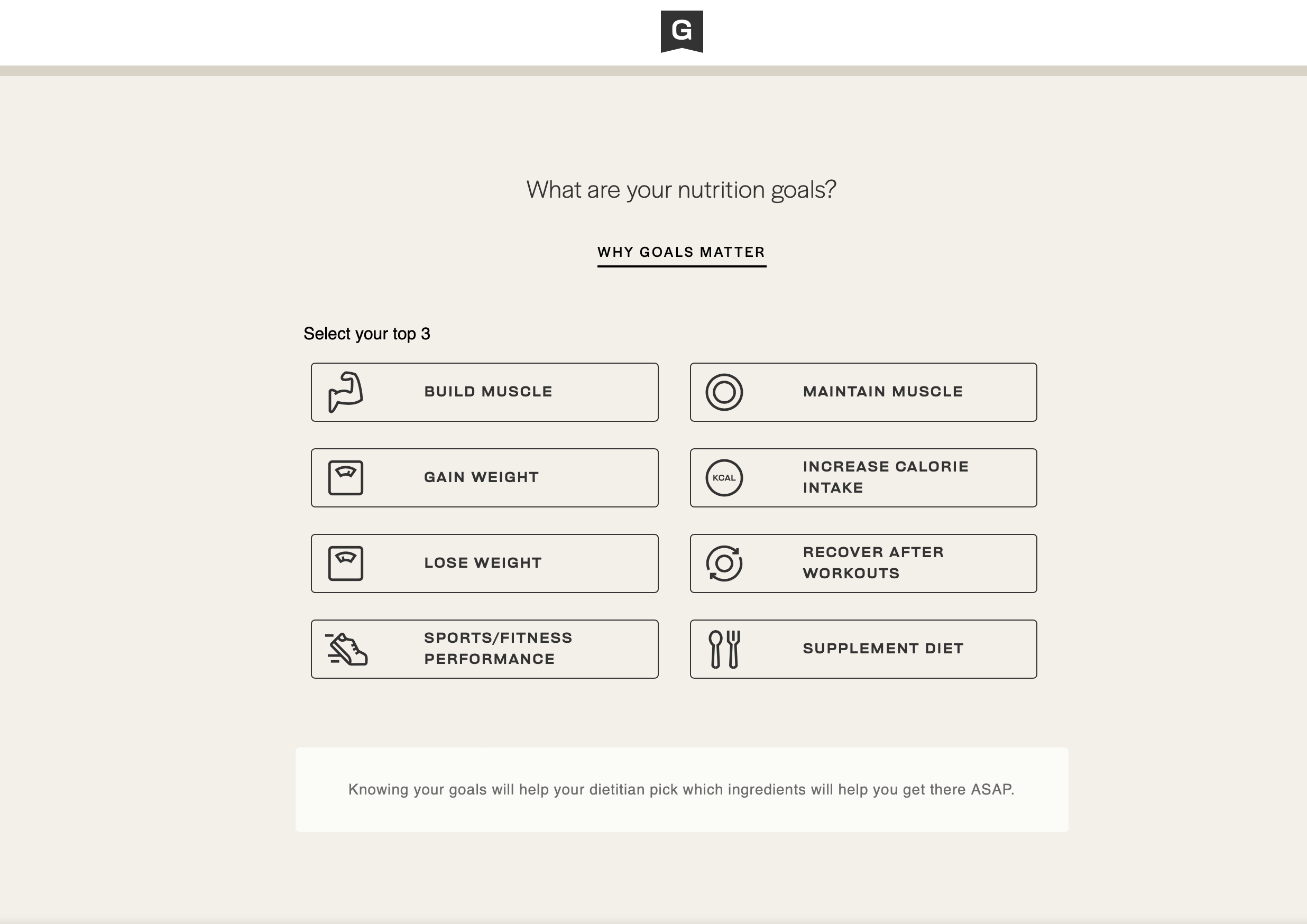Toggle the Maintain Muscle option
Image resolution: width=1307 pixels, height=924 pixels.
[x=882, y=392]
